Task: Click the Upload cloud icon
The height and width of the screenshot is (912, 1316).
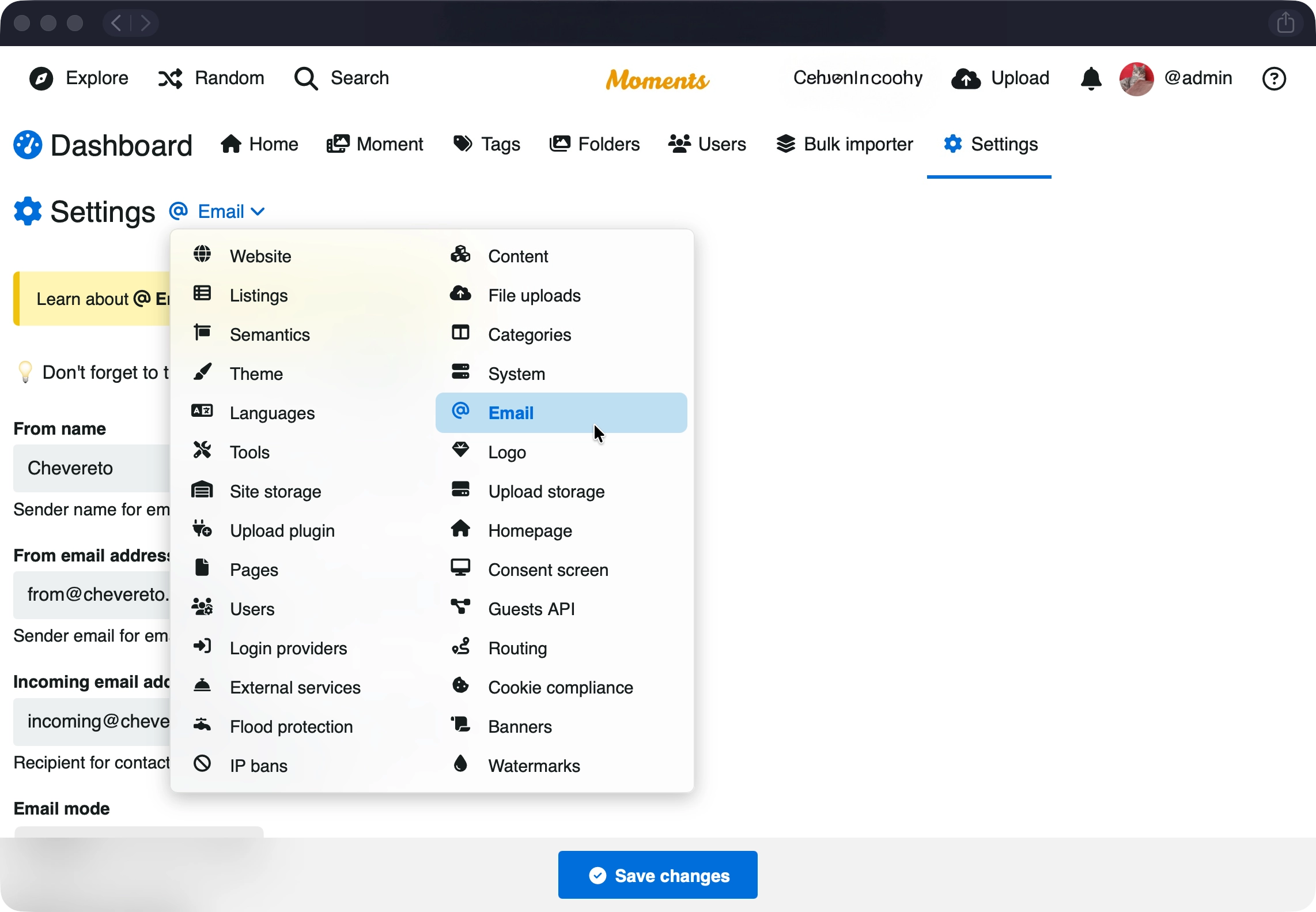Action: pyautogui.click(x=966, y=78)
